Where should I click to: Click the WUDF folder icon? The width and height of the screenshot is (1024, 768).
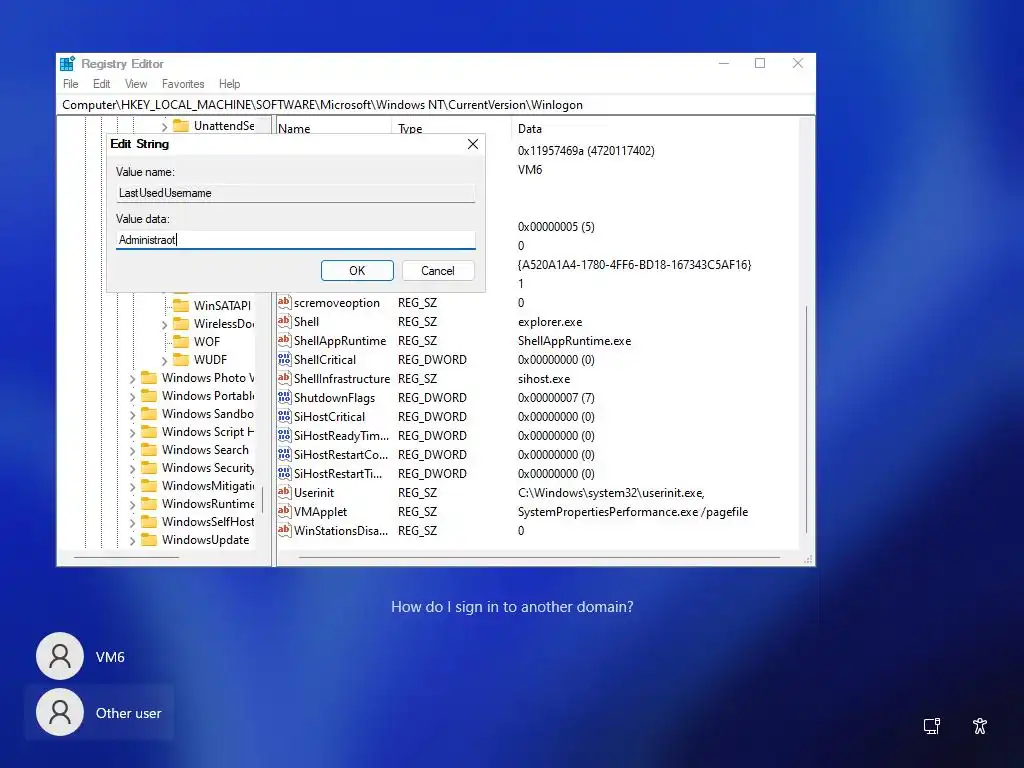pos(181,359)
